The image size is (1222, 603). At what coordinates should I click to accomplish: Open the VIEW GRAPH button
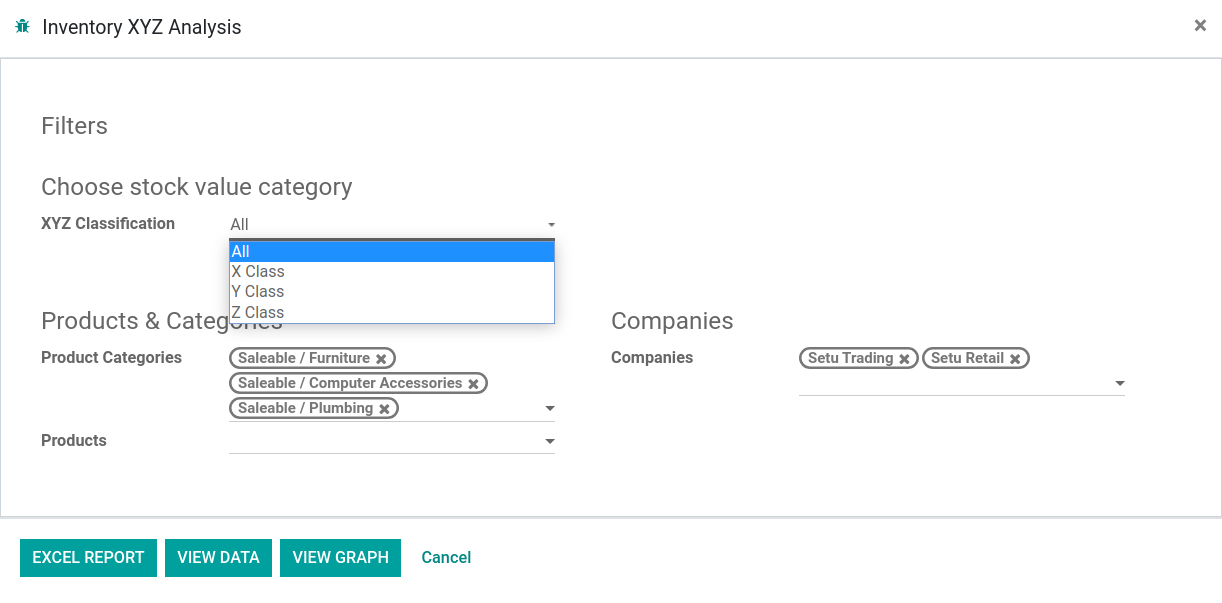click(340, 558)
